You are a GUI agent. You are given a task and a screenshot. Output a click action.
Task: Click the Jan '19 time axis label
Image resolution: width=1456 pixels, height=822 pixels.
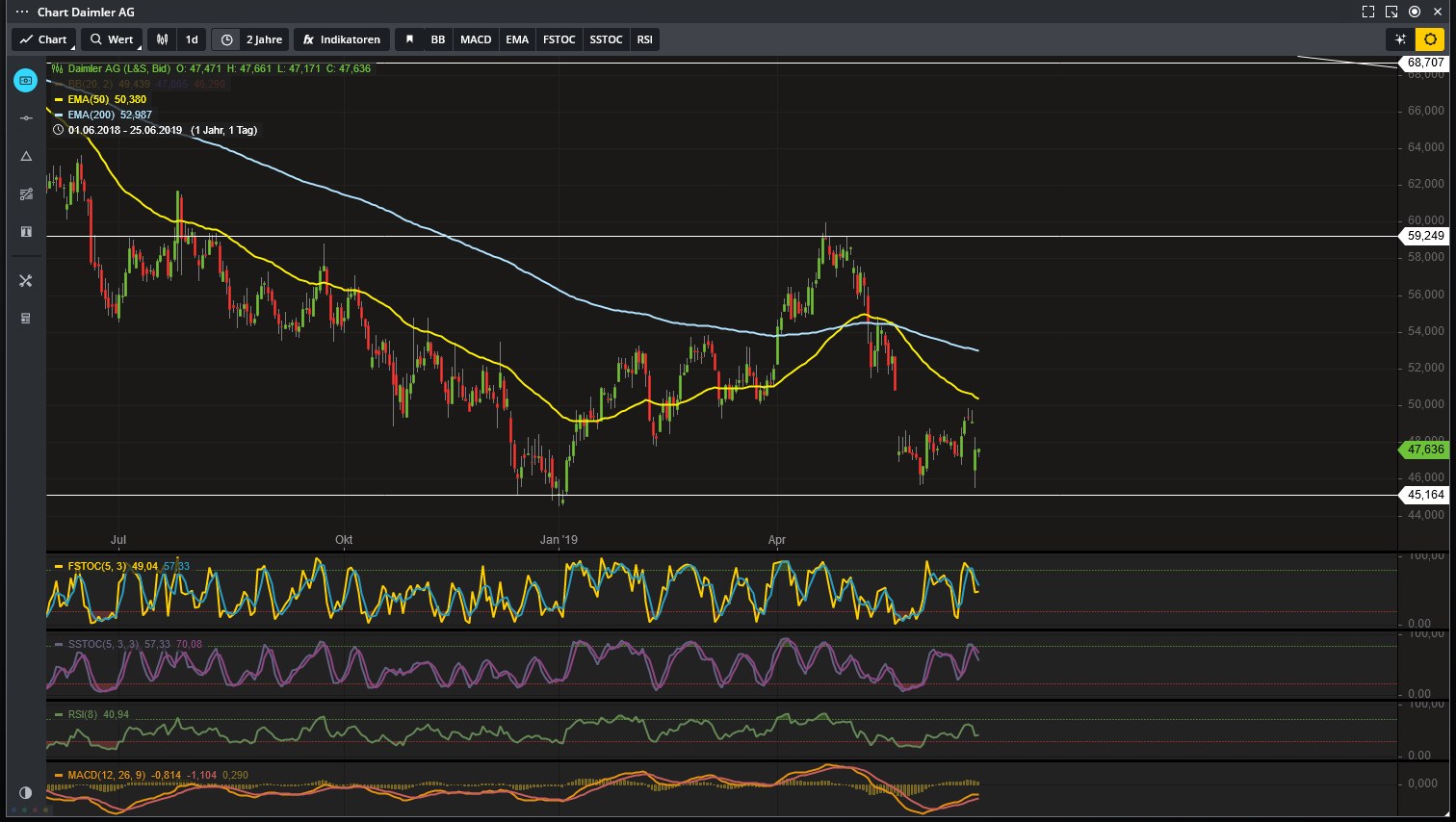click(559, 540)
